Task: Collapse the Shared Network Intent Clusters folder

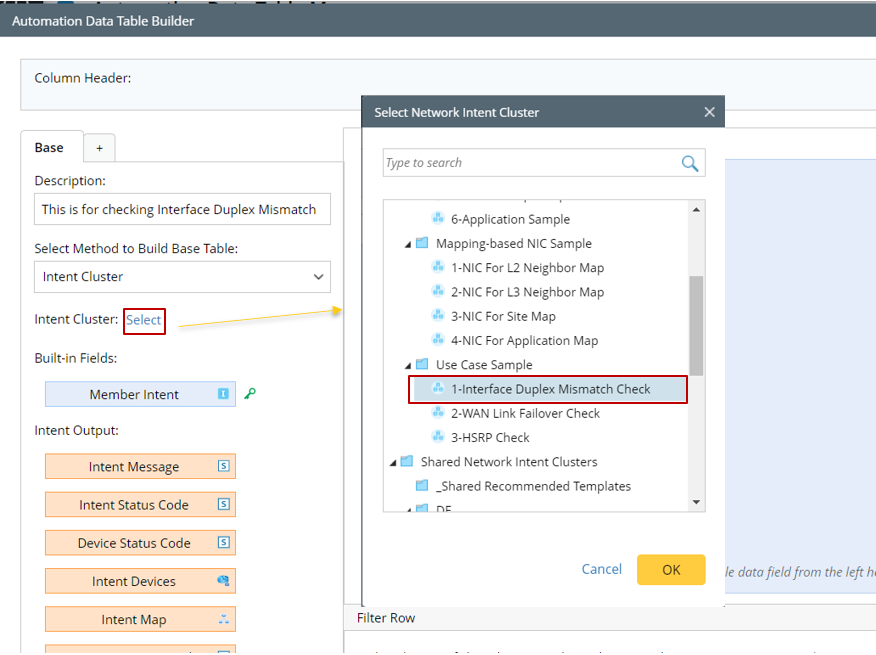Action: (x=392, y=462)
